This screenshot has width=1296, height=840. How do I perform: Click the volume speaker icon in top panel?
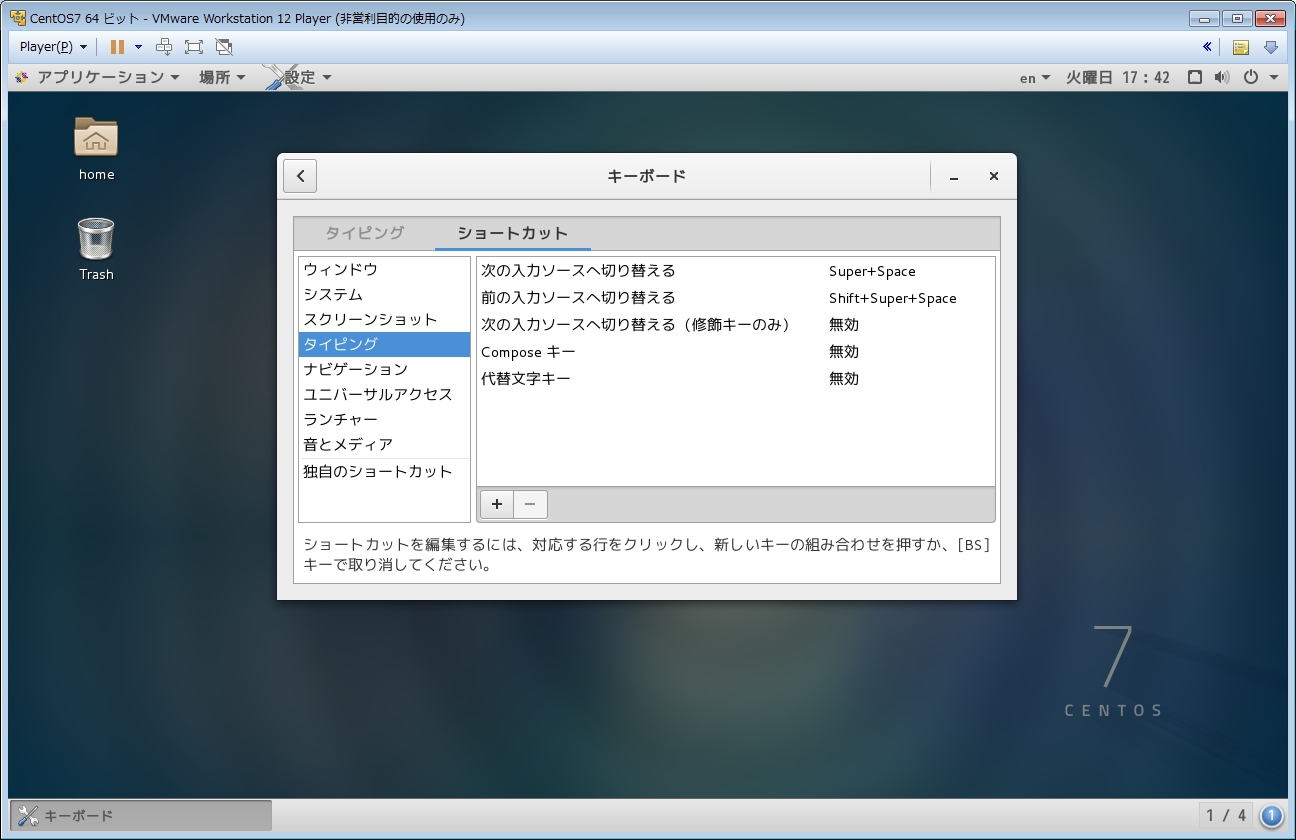pos(1221,77)
